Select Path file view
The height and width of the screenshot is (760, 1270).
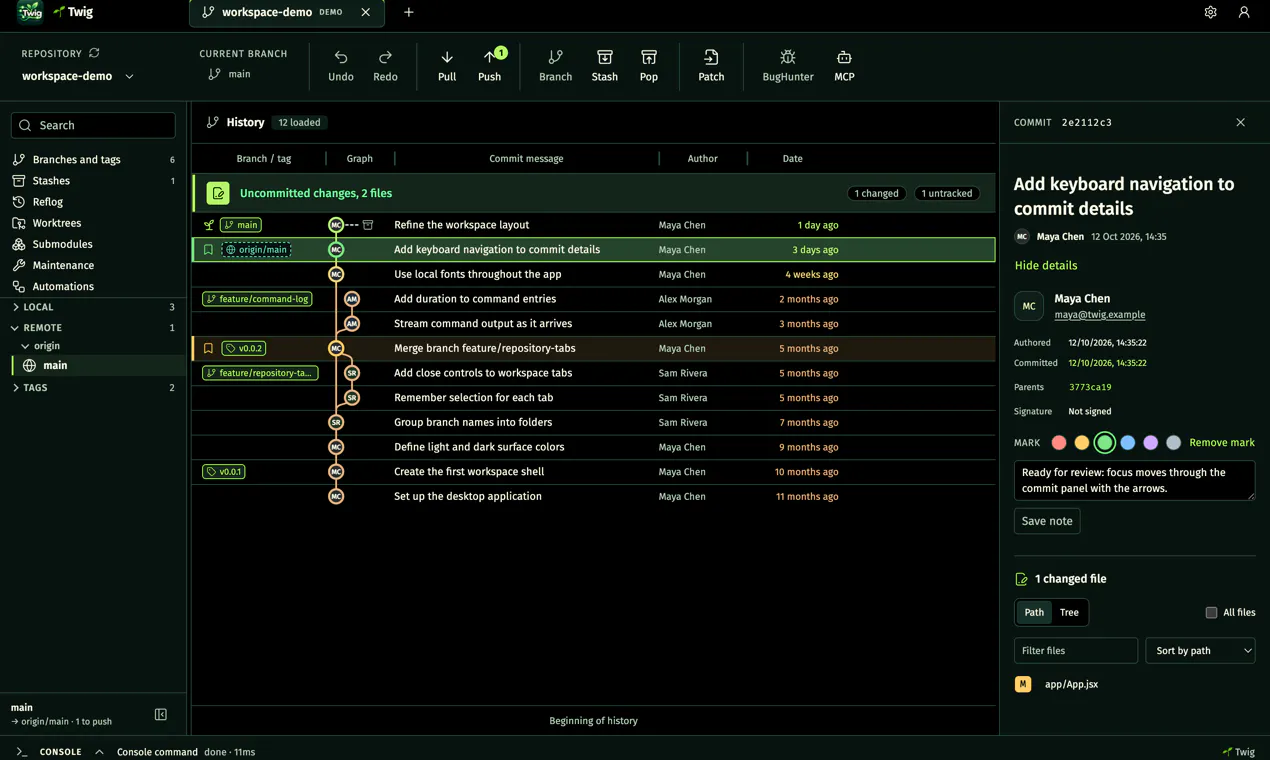(x=1034, y=612)
